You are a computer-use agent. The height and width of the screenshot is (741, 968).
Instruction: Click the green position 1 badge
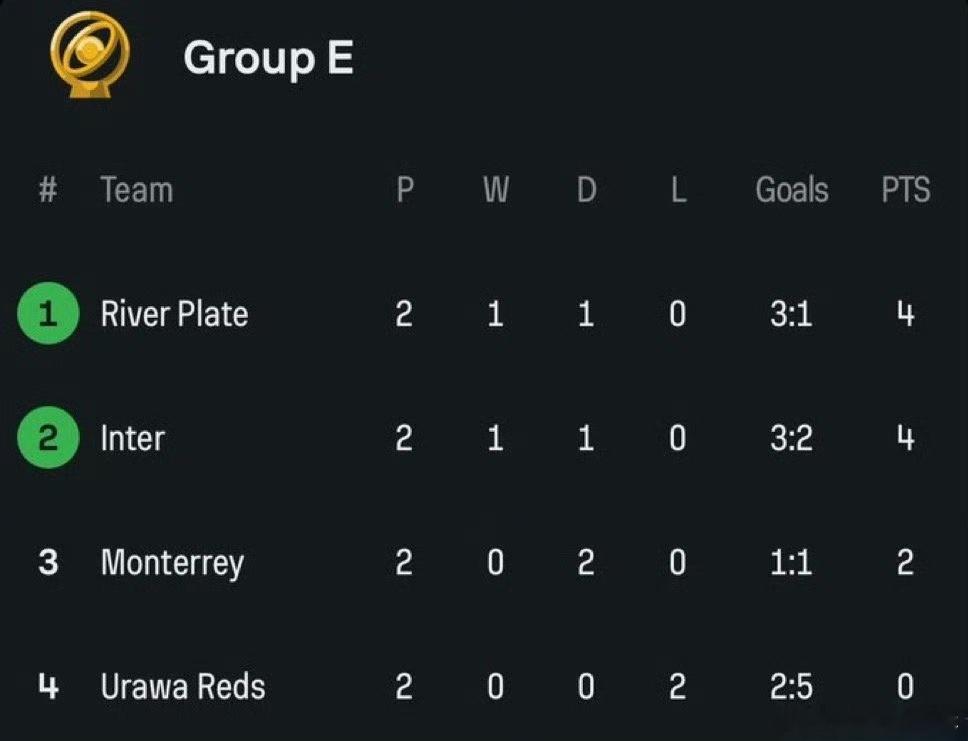(x=48, y=313)
